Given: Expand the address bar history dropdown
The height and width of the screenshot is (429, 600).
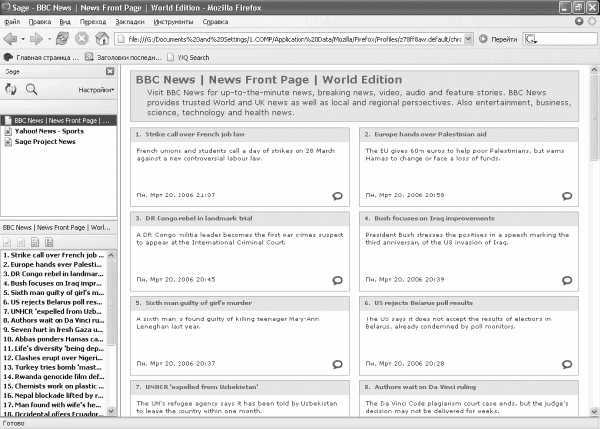Looking at the screenshot, I should click(469, 39).
